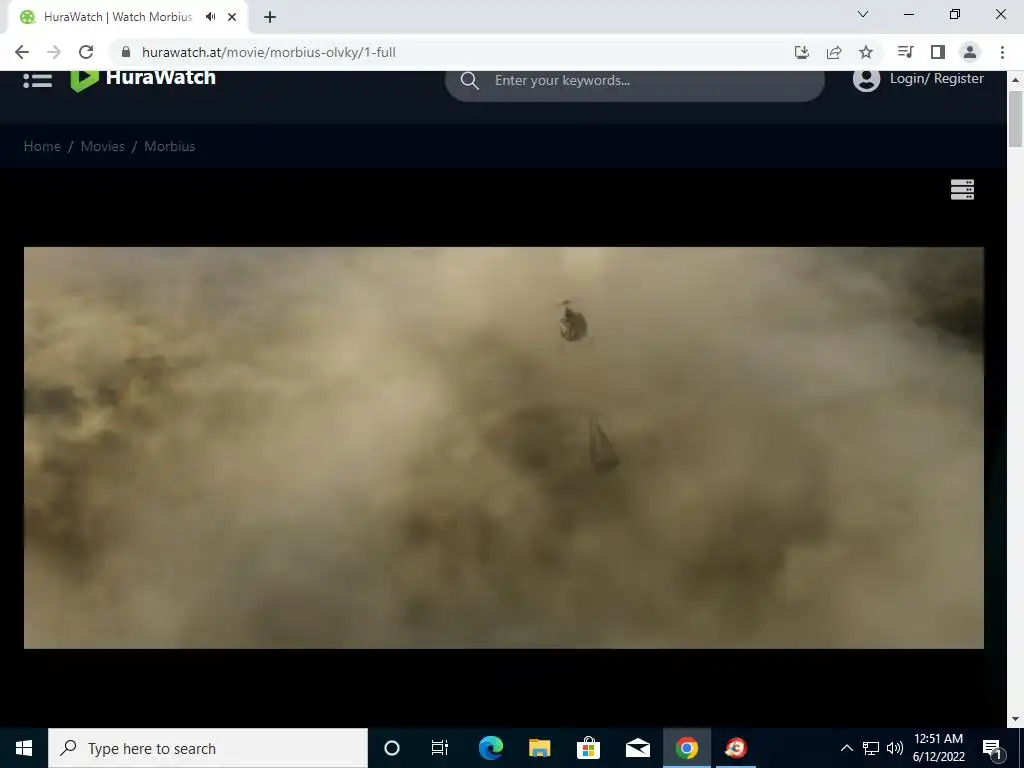Expand the tab search chevron
Viewport: 1024px width, 768px height.
pos(863,14)
